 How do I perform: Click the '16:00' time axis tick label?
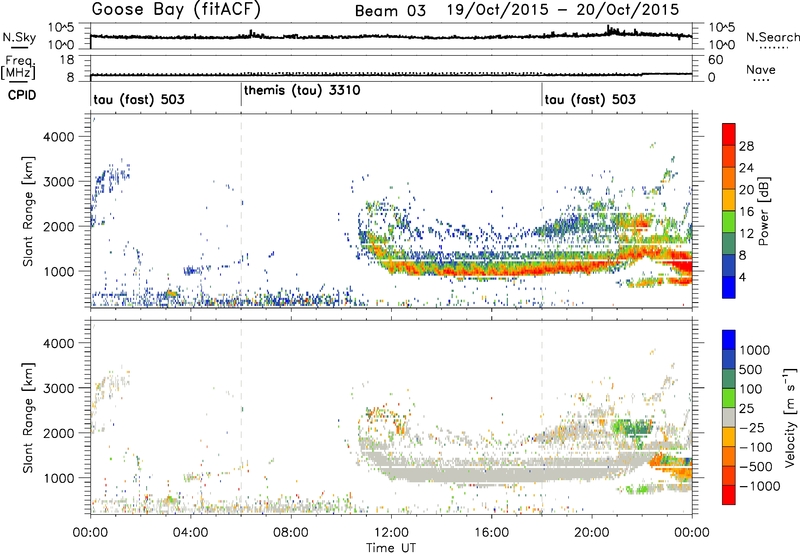pyautogui.click(x=491, y=533)
